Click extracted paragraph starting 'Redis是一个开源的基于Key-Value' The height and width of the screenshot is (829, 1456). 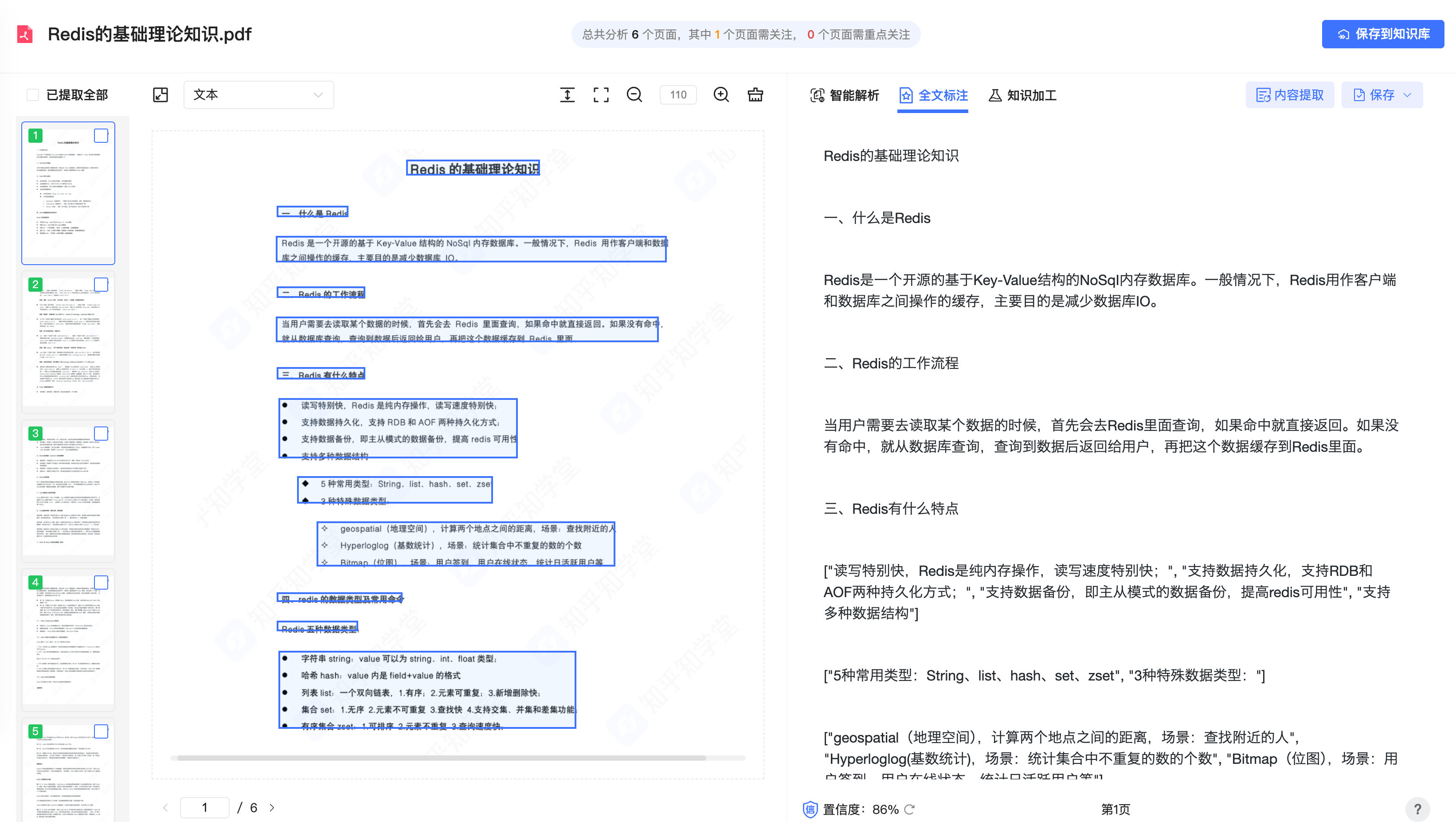(1110, 290)
